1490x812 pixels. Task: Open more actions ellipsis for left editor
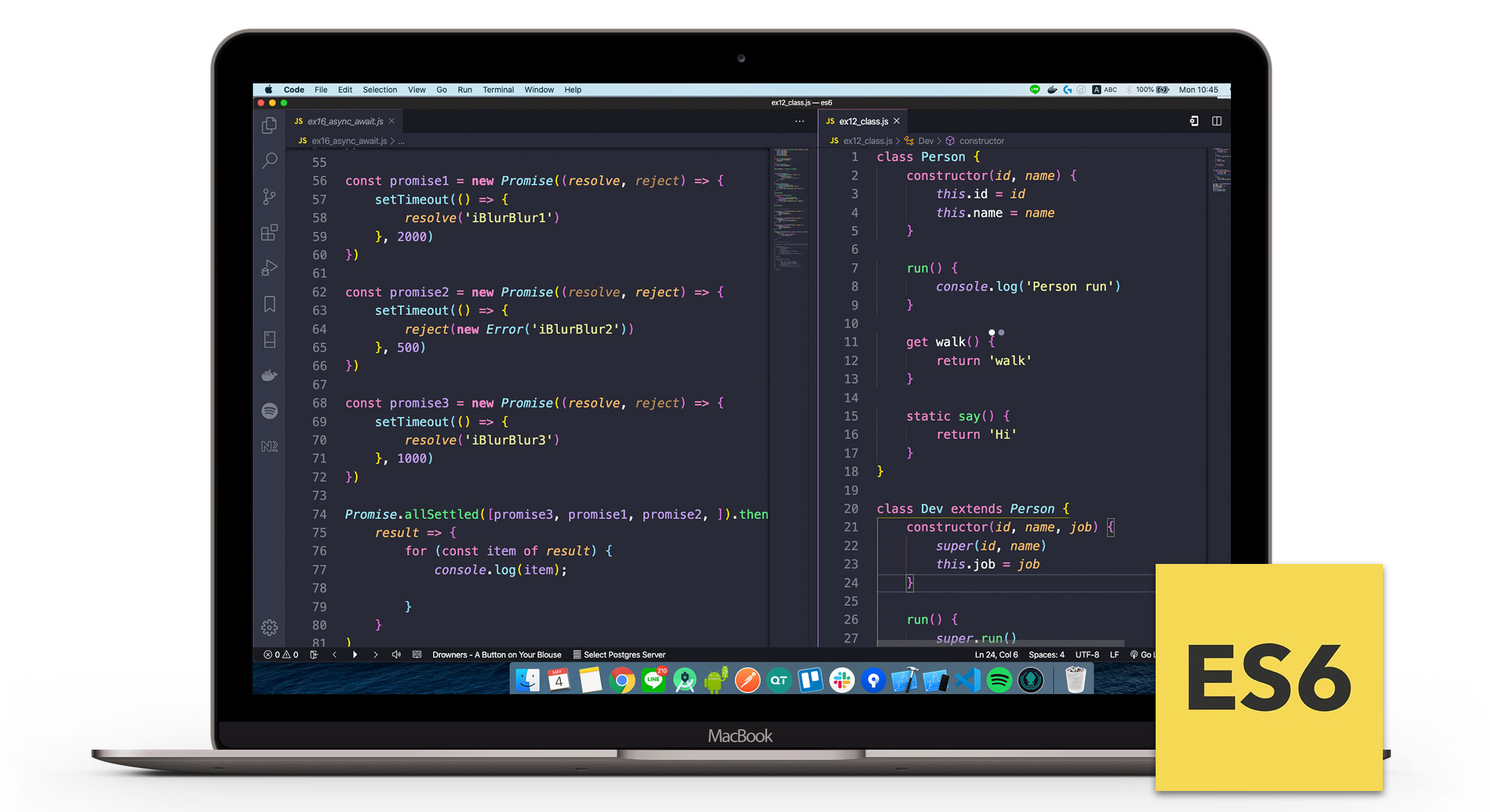tap(800, 121)
